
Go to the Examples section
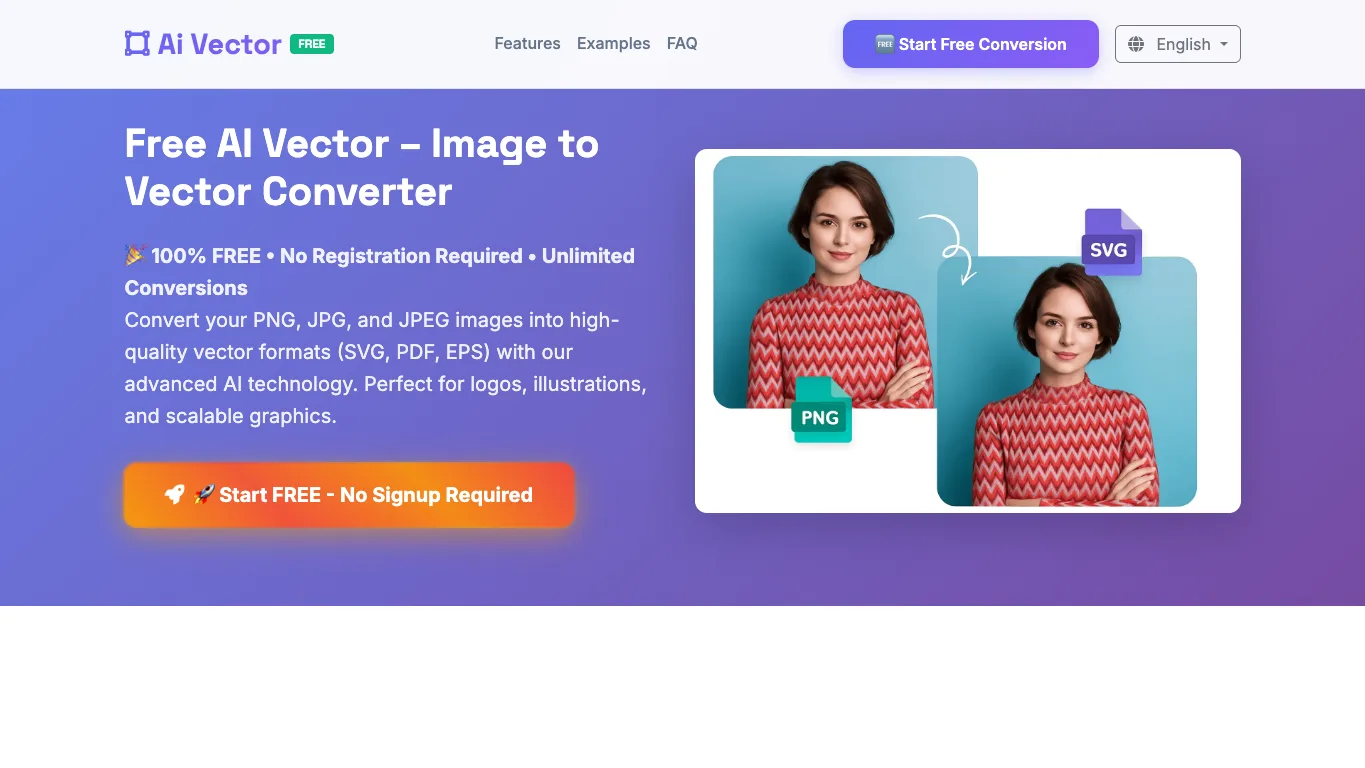(613, 44)
